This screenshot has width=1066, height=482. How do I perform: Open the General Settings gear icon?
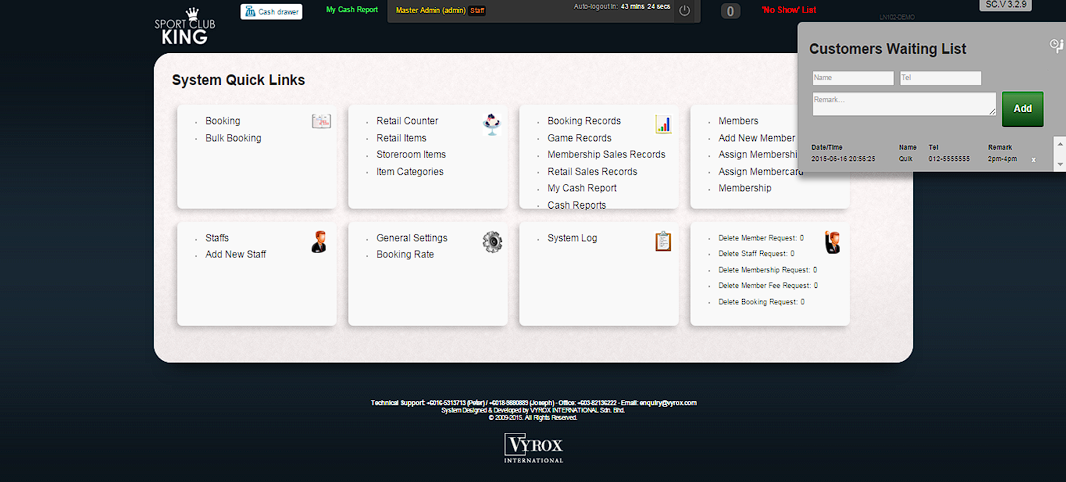[x=492, y=241]
